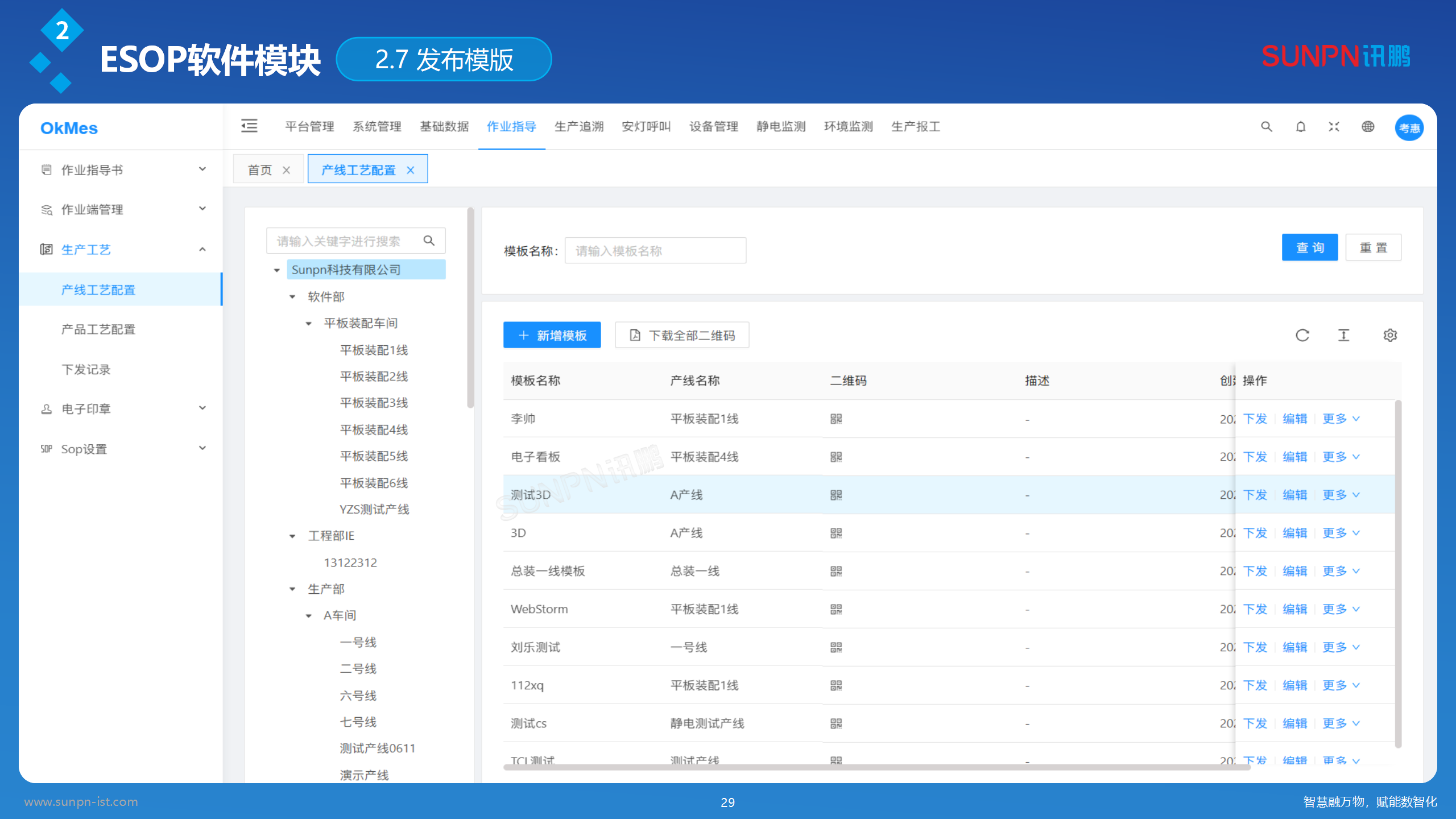Collapse the 软件部 tree node
Image resolution: width=1456 pixels, height=819 pixels.
292,296
